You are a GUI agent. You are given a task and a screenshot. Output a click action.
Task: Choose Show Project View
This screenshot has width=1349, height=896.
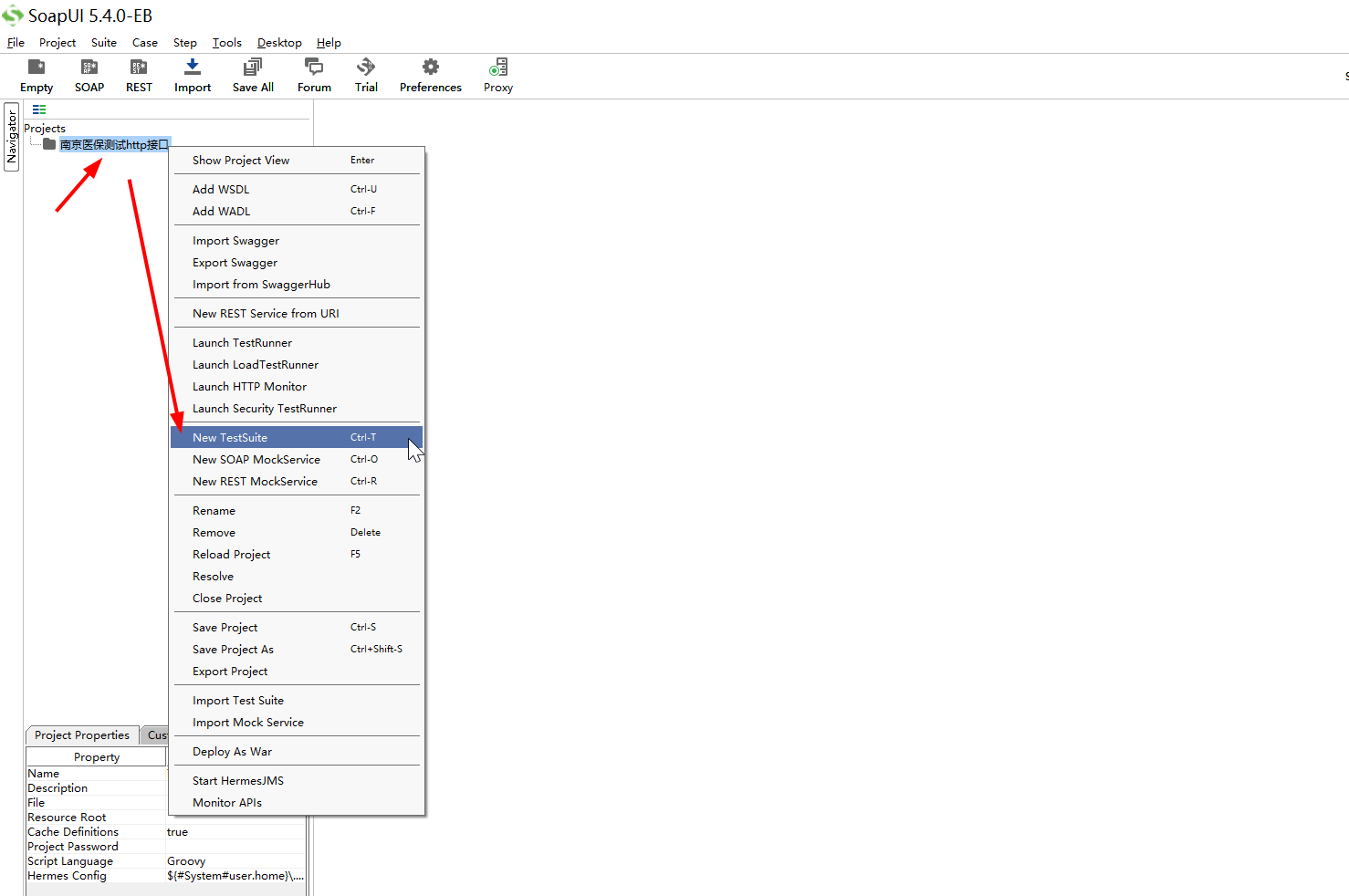click(x=297, y=160)
